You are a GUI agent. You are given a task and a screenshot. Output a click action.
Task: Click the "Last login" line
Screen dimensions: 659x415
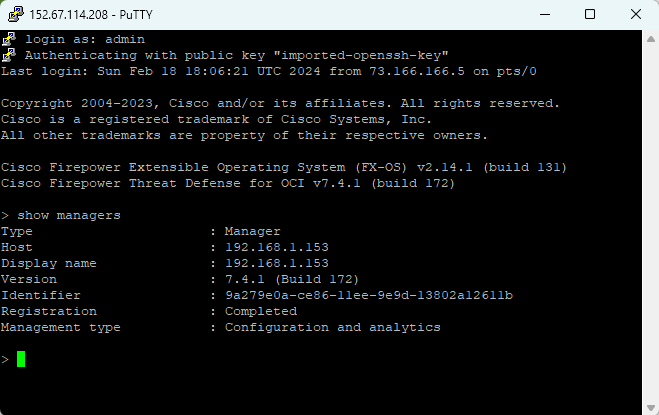(269, 71)
